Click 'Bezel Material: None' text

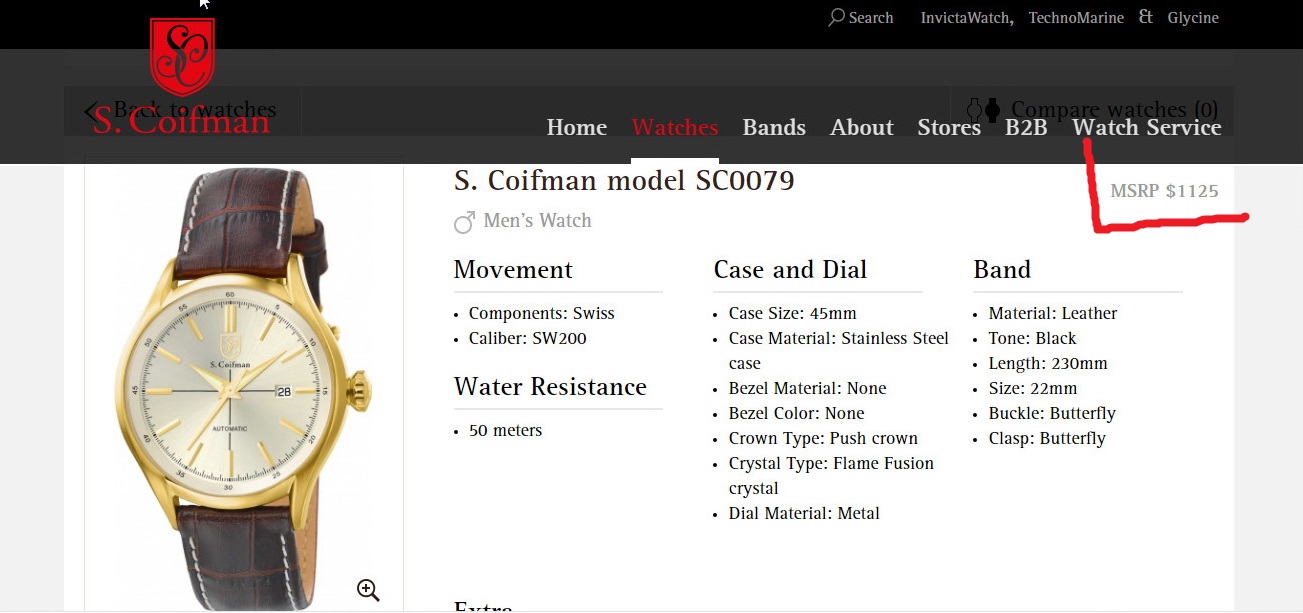point(808,388)
